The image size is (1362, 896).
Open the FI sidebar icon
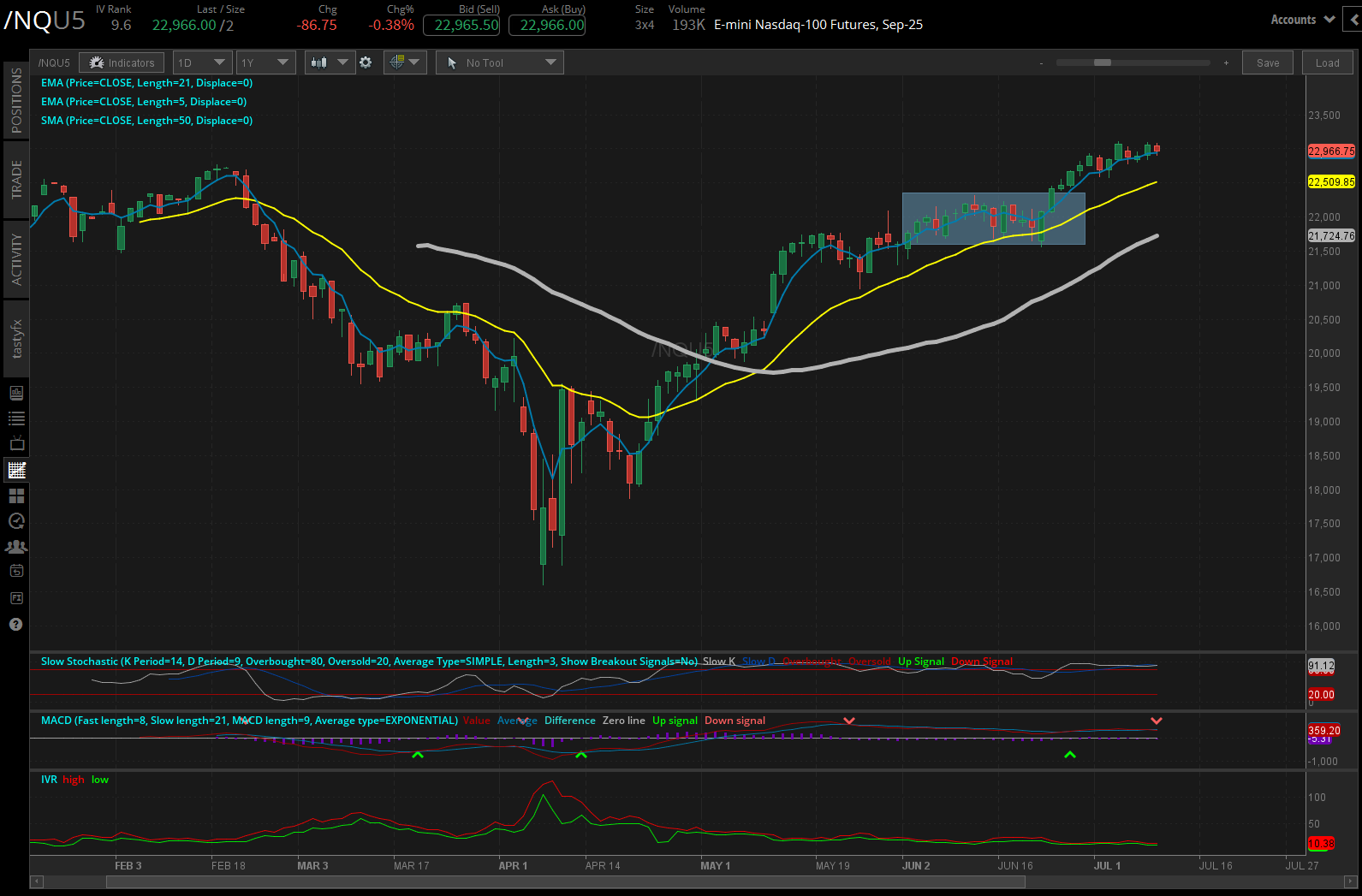click(x=16, y=597)
